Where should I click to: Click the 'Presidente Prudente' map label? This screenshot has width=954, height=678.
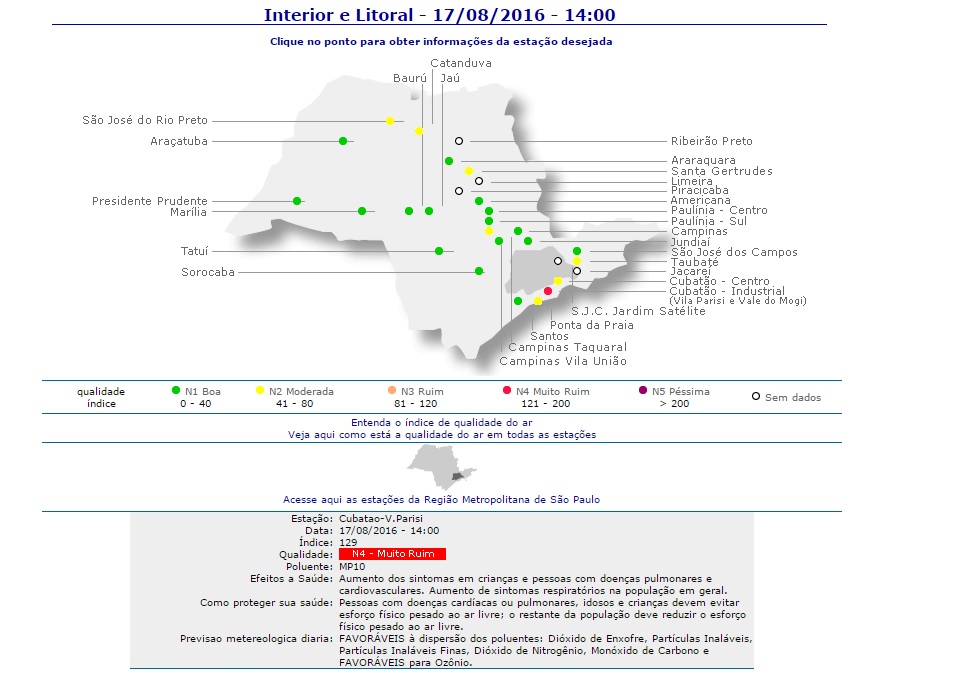pyautogui.click(x=150, y=201)
